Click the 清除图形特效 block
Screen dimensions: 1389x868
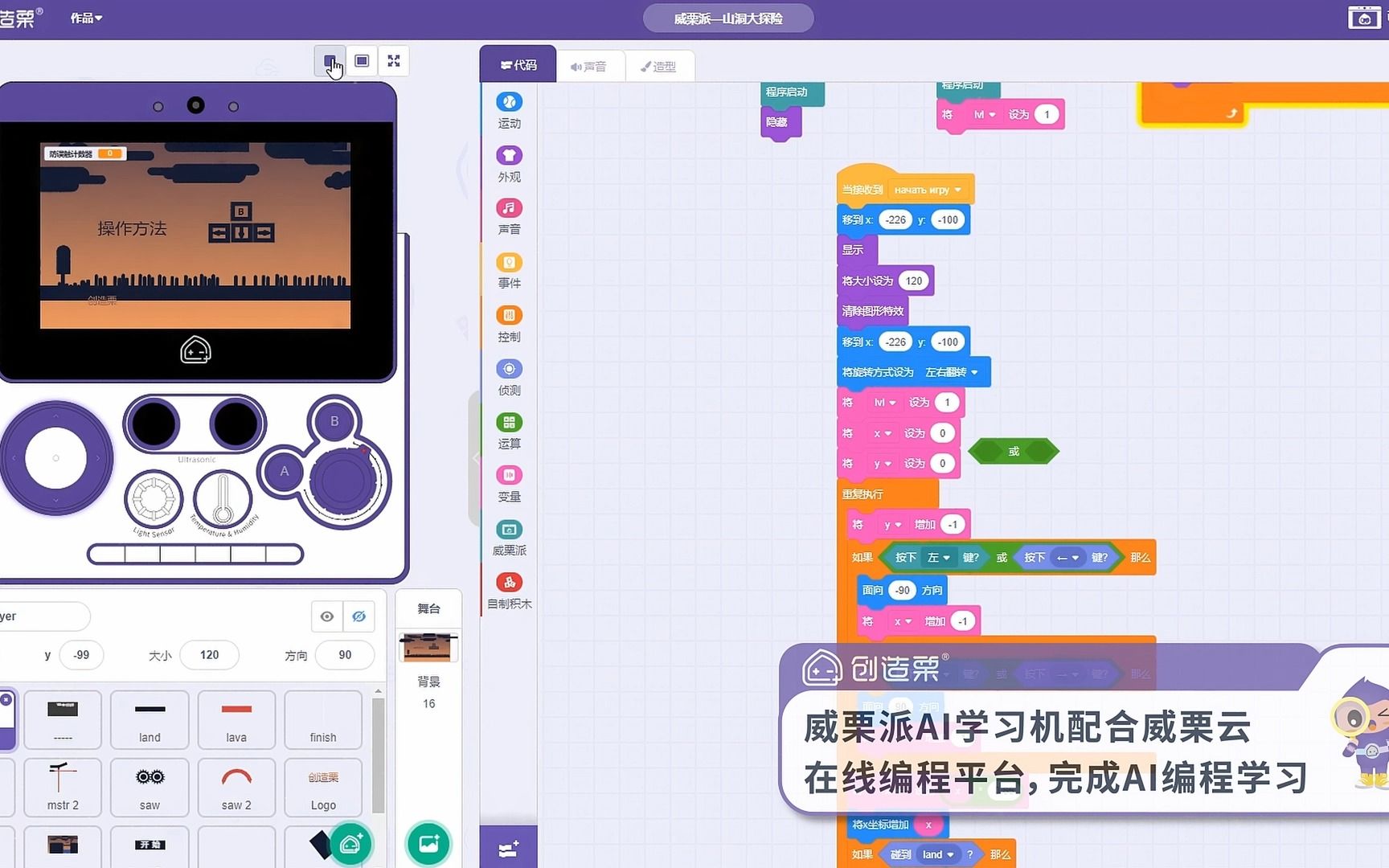(873, 311)
